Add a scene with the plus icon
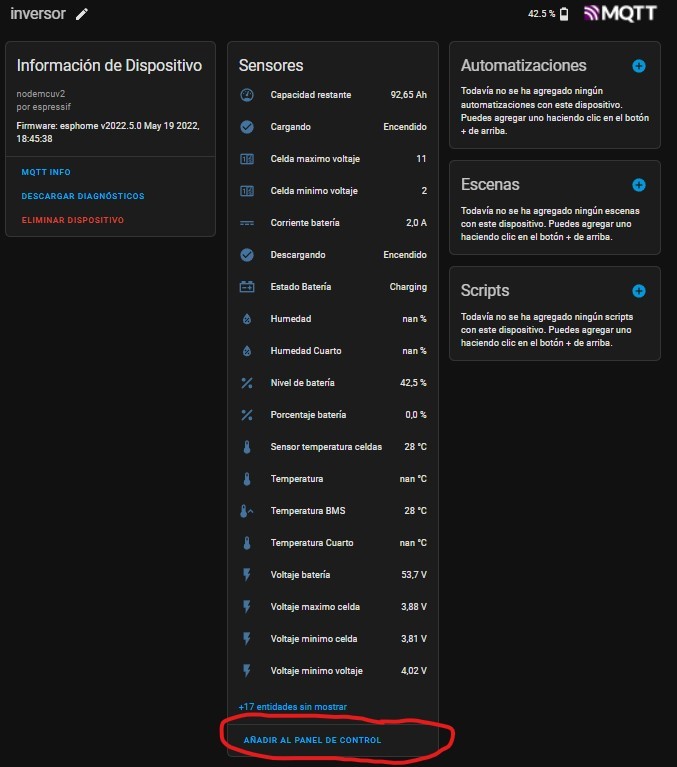The image size is (677, 767). pos(639,185)
